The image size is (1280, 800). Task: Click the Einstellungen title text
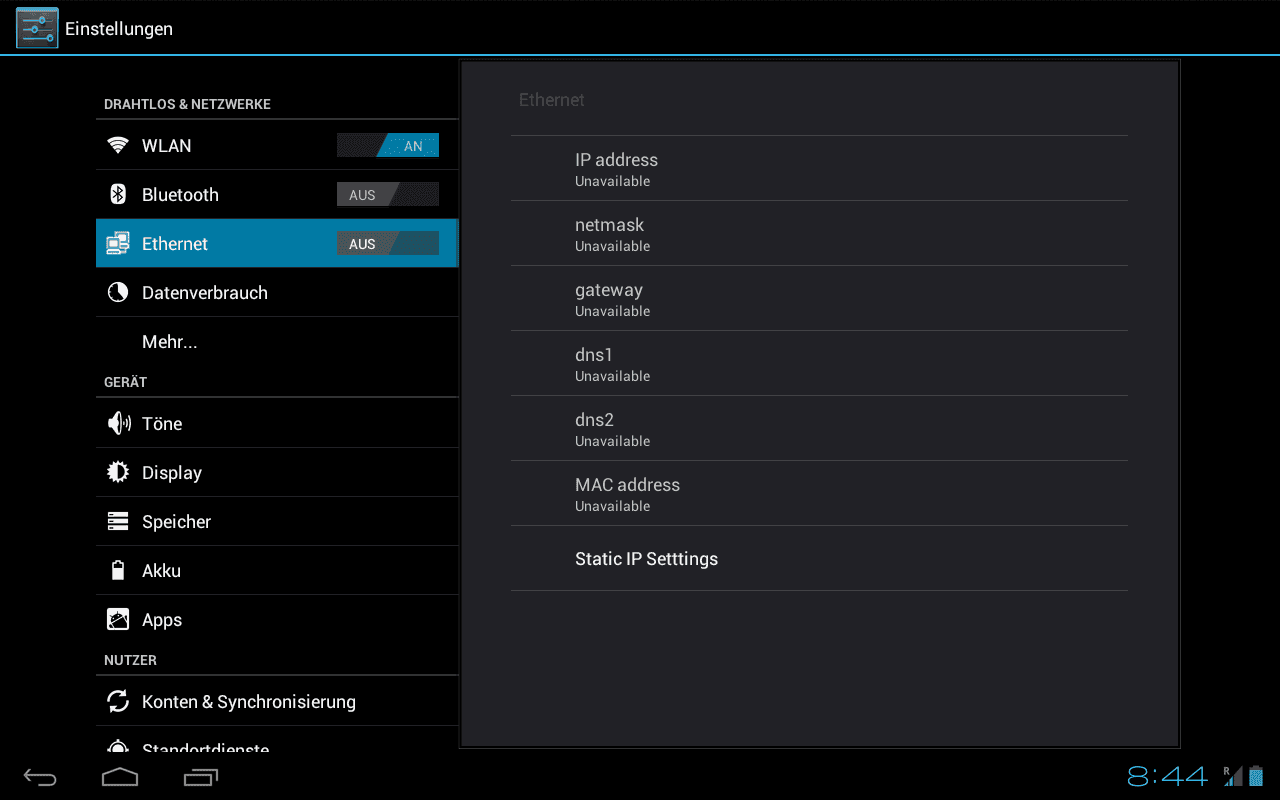coord(119,29)
